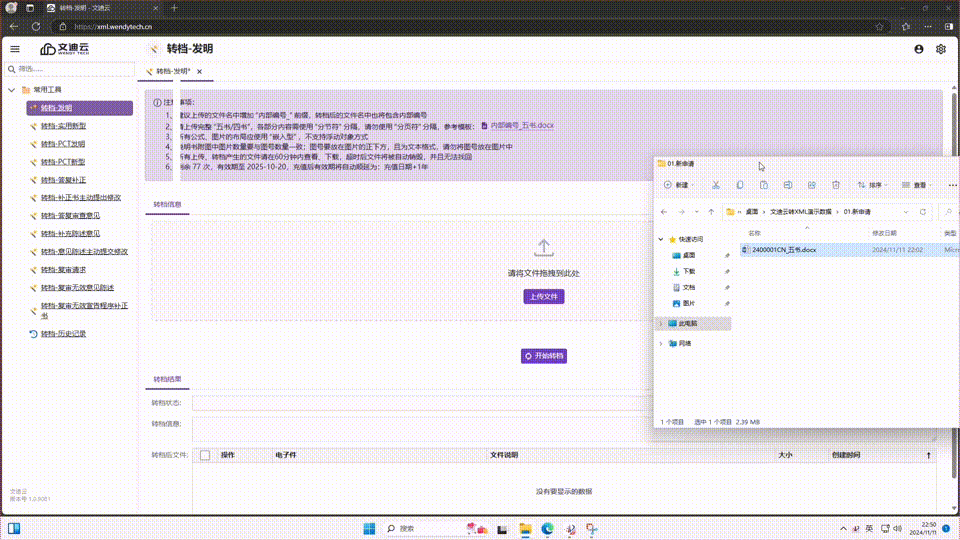Expand 此电脑 in the navigation pane
Viewport: 960px width, 540px height.
click(x=661, y=323)
